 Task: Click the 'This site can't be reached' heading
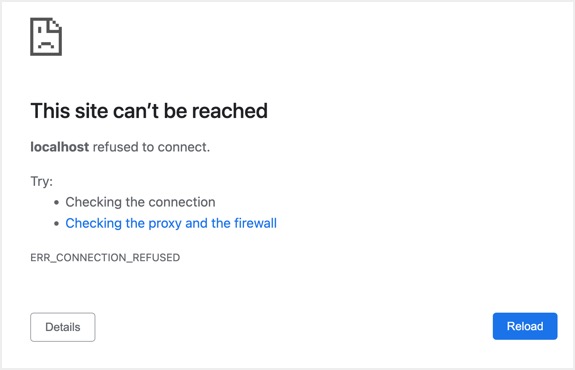149,111
